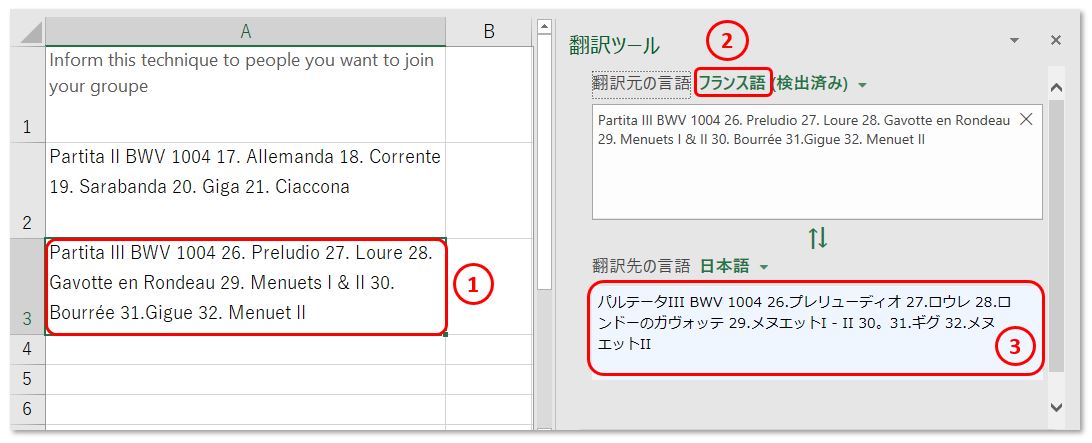Select row 6 header
The height and width of the screenshot is (443, 1092).
[27, 409]
